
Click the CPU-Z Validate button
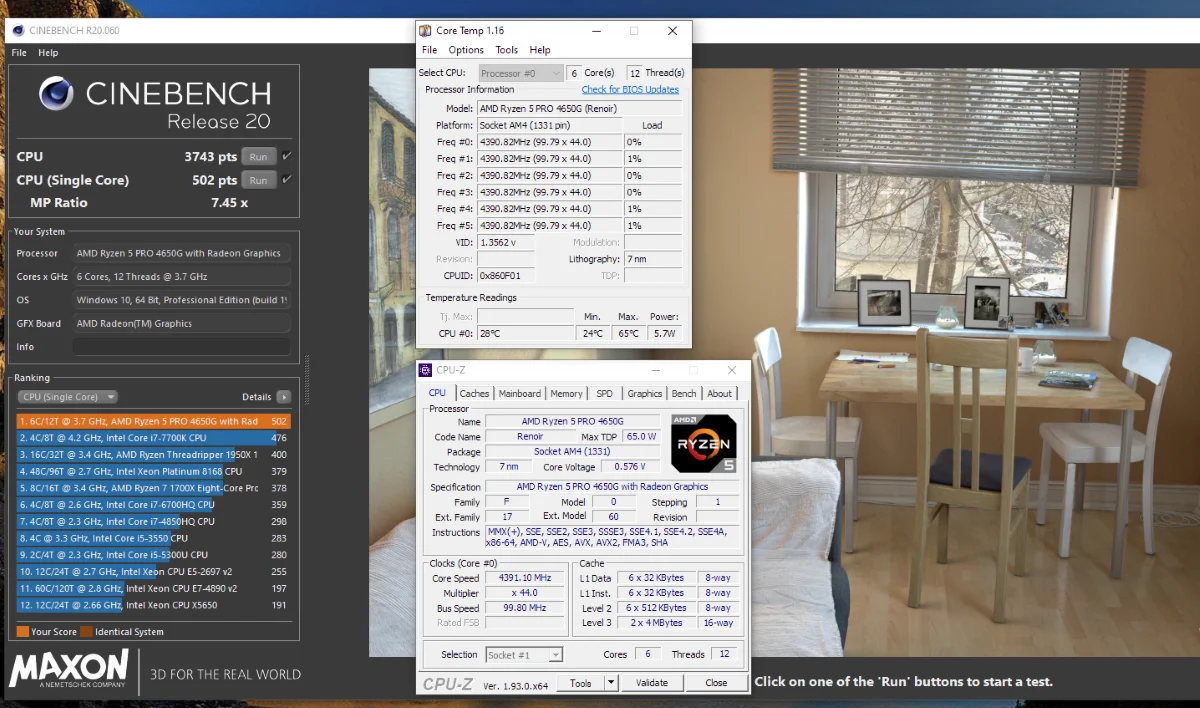tap(651, 683)
